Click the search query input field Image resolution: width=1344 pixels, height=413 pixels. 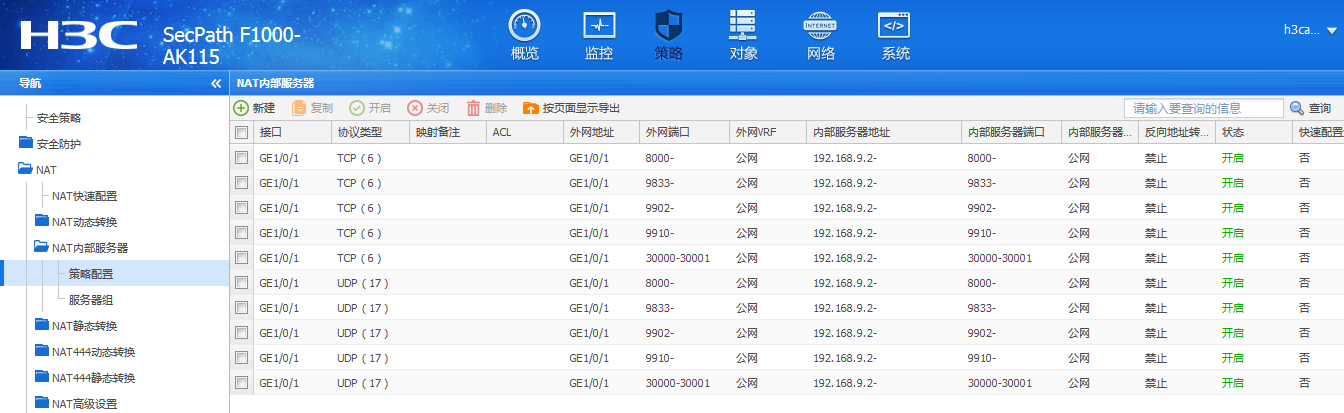pyautogui.click(x=1202, y=108)
